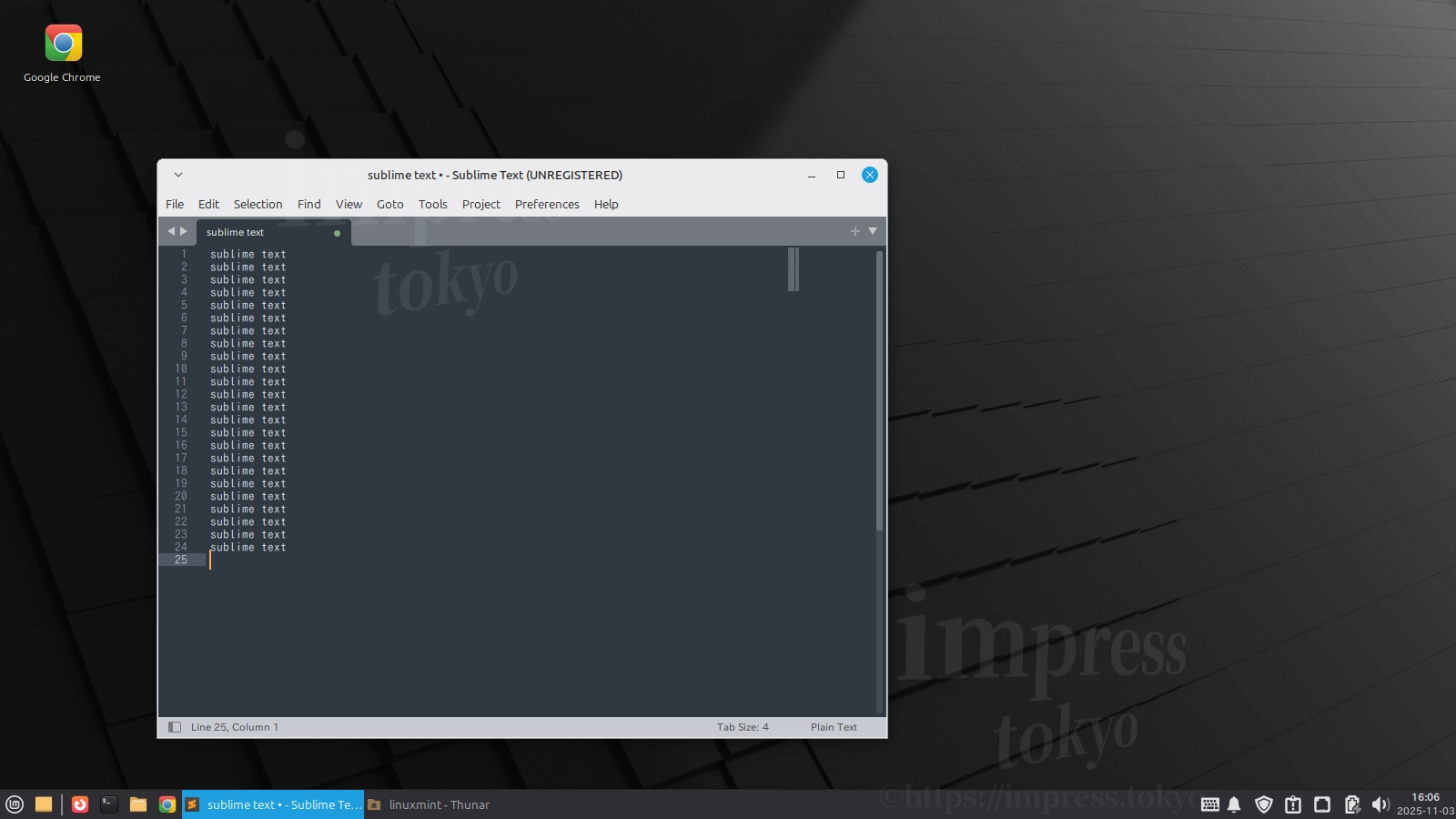1456x819 pixels.
Task: Place the cursor in 'sublime text' on line 15
Action: [248, 433]
